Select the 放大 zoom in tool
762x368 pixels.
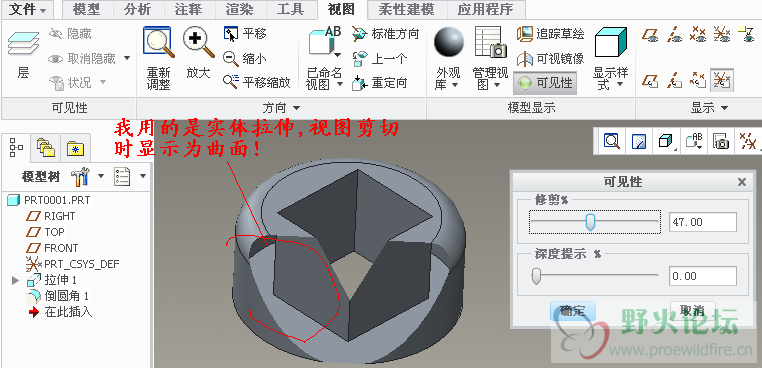point(199,42)
